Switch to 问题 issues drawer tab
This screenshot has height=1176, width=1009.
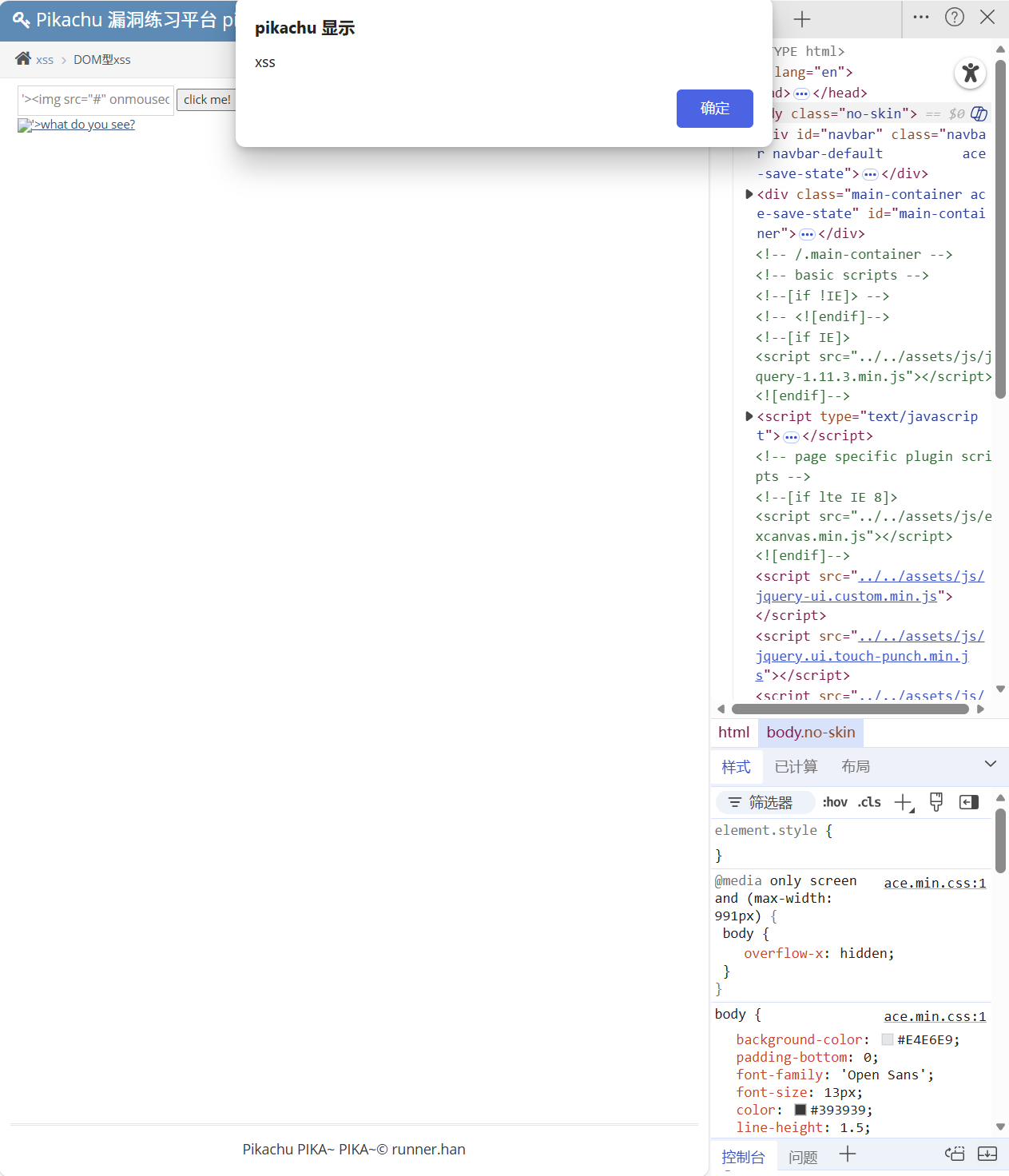tap(803, 1157)
